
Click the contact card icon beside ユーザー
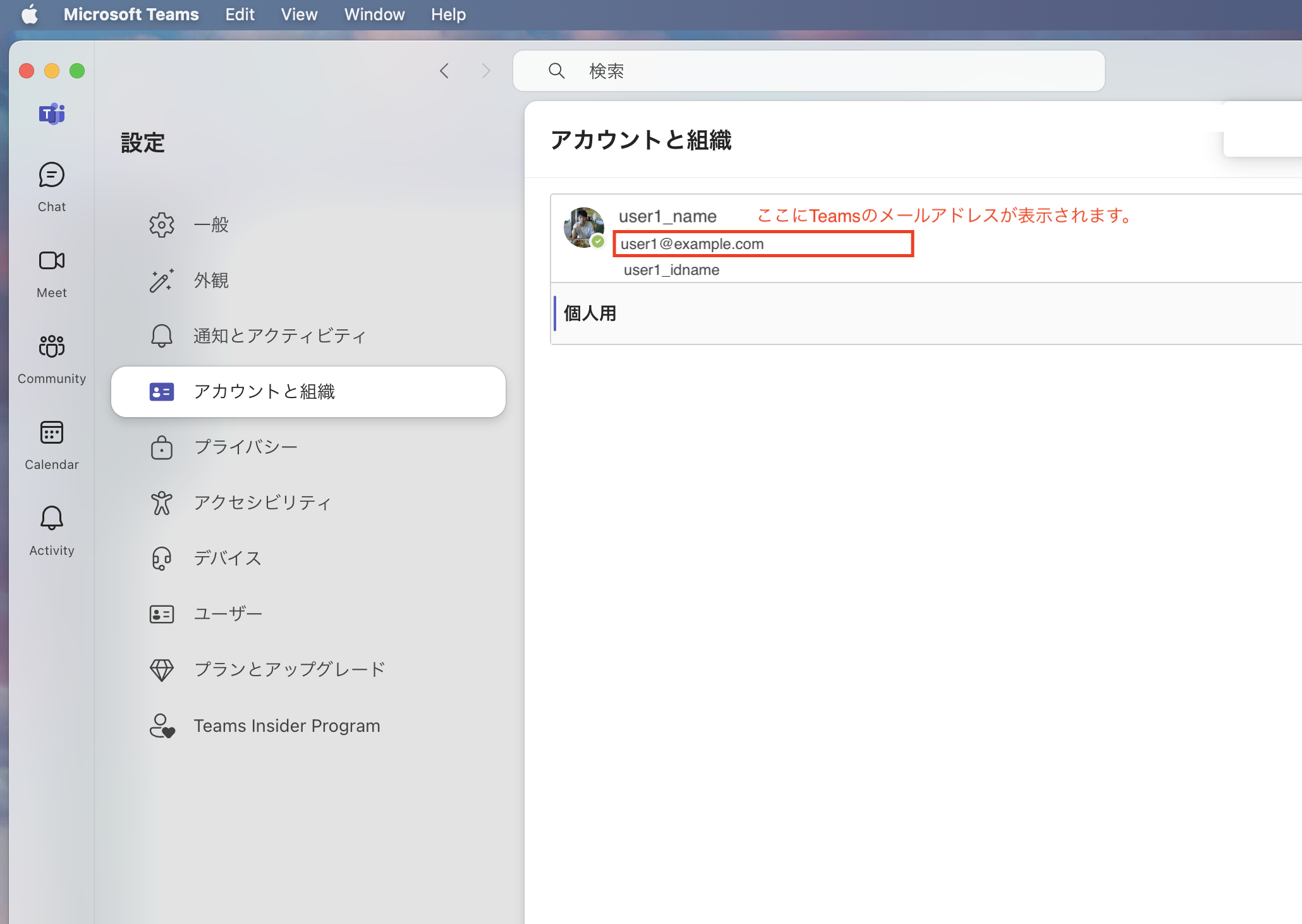point(162,614)
